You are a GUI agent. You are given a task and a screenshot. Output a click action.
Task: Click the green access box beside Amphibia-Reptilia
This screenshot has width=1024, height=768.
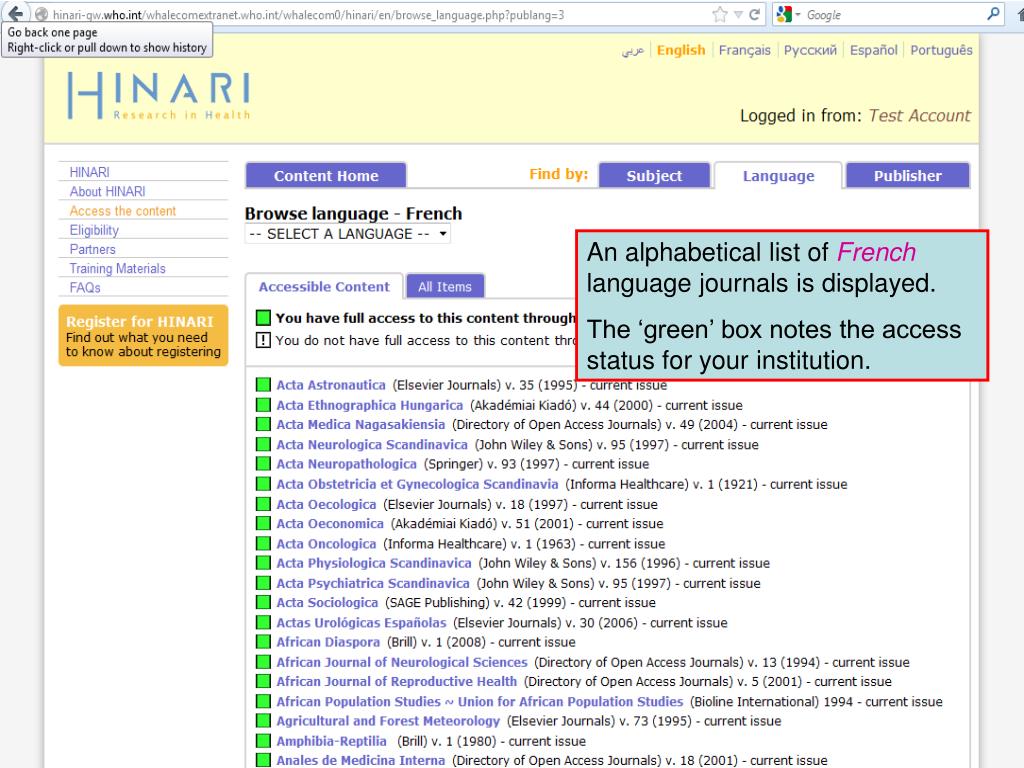point(263,741)
